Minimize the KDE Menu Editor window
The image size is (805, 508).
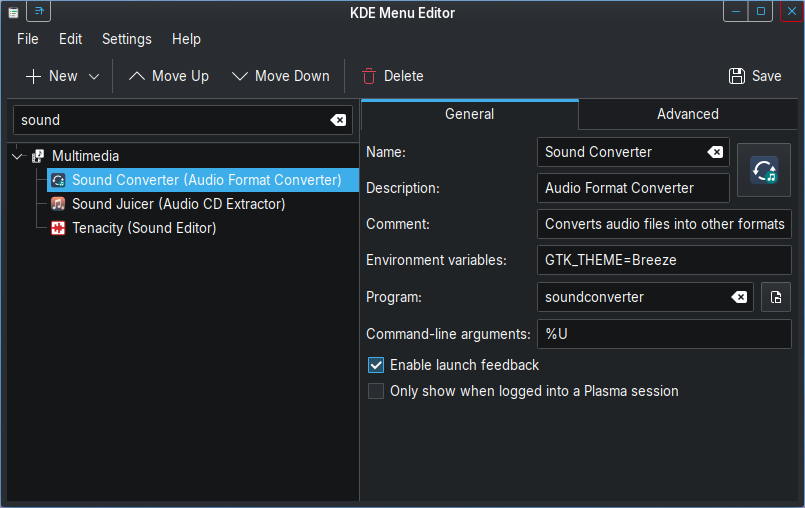(x=736, y=11)
